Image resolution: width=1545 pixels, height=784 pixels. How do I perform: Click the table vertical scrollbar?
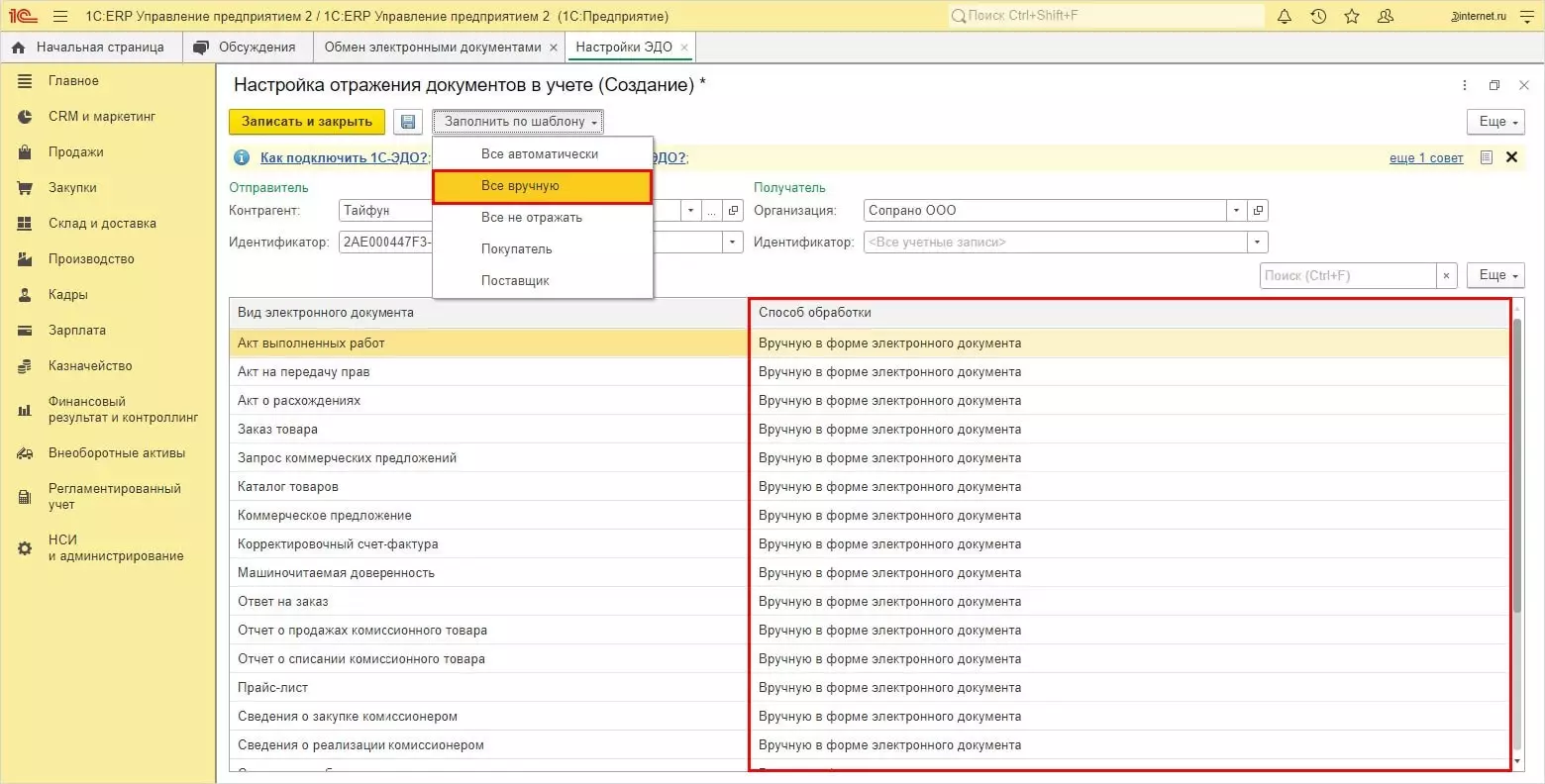tap(1516, 465)
